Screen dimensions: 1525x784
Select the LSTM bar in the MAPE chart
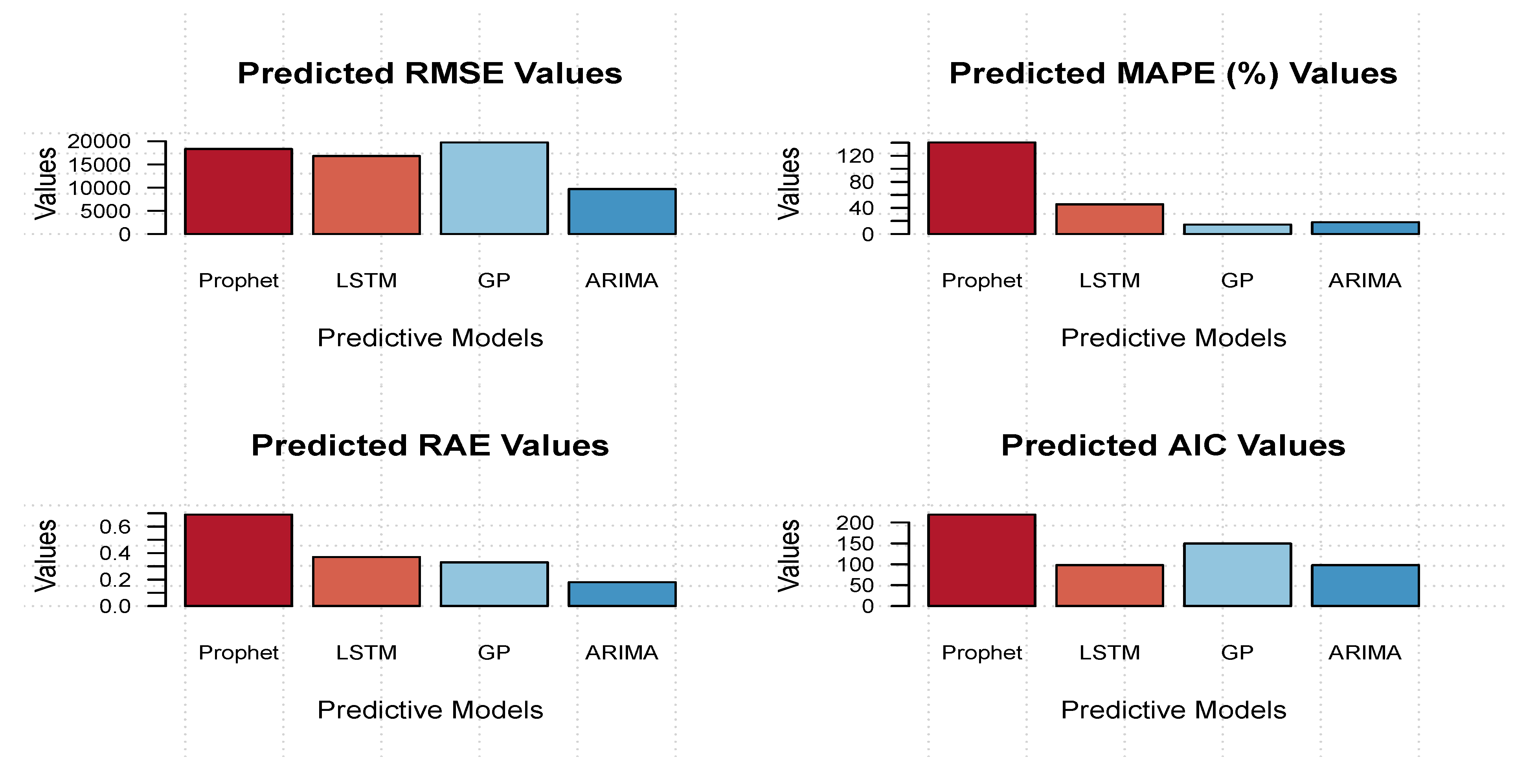click(1110, 219)
